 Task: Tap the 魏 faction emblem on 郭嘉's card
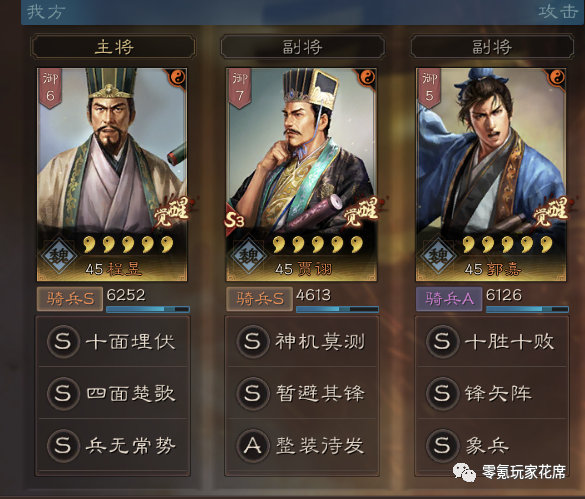[438, 256]
